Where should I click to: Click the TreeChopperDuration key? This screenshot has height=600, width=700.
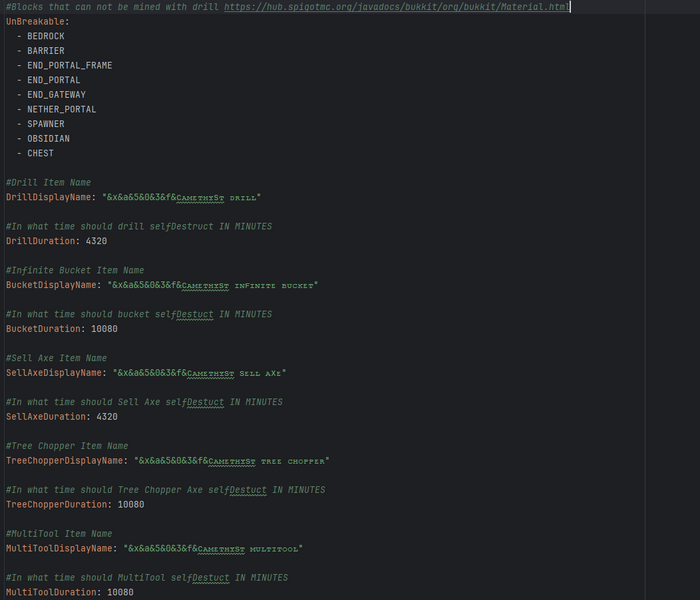point(56,504)
